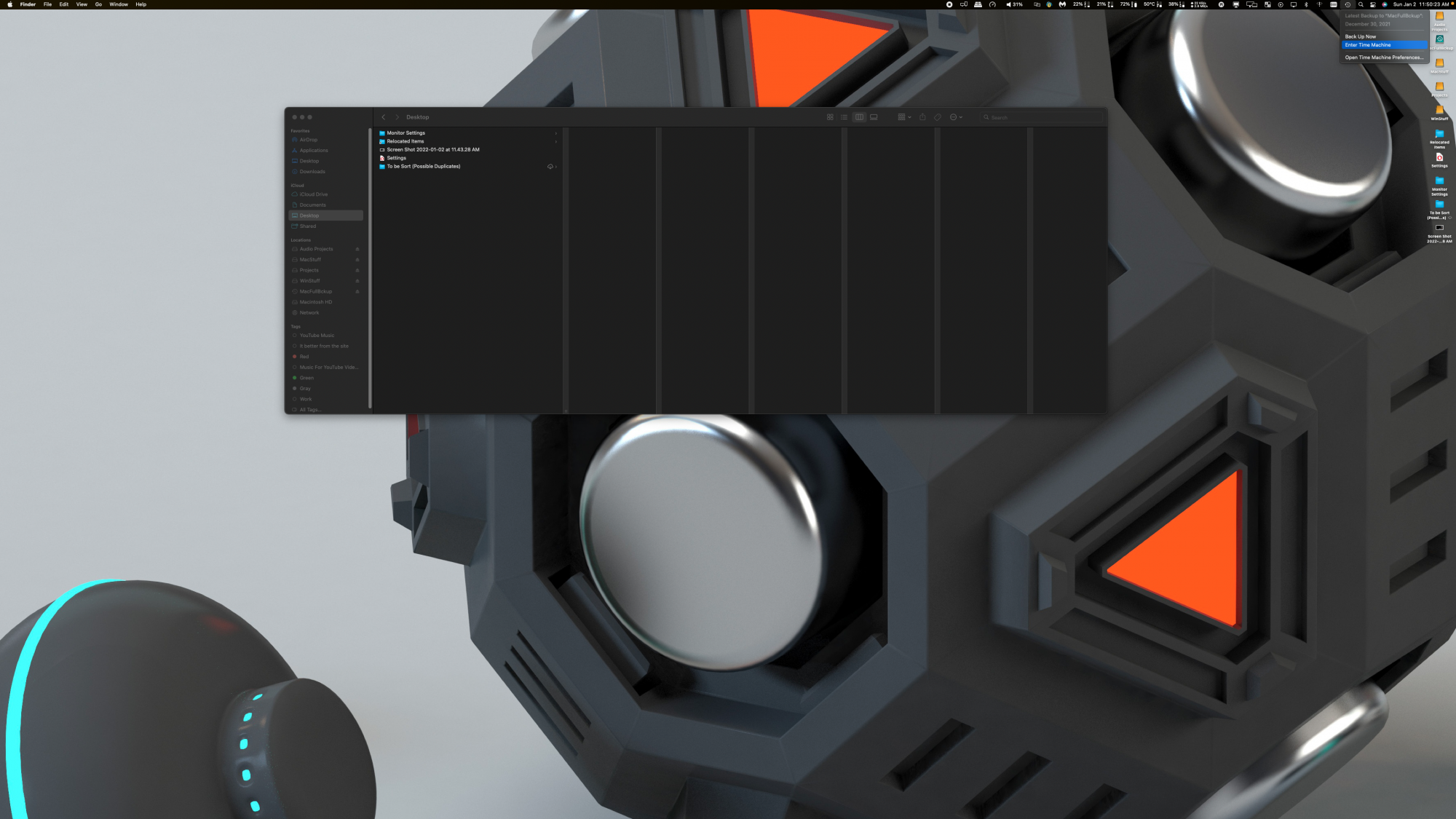Eject the Audio Projects volume
The width and height of the screenshot is (1456, 819).
pyautogui.click(x=357, y=249)
